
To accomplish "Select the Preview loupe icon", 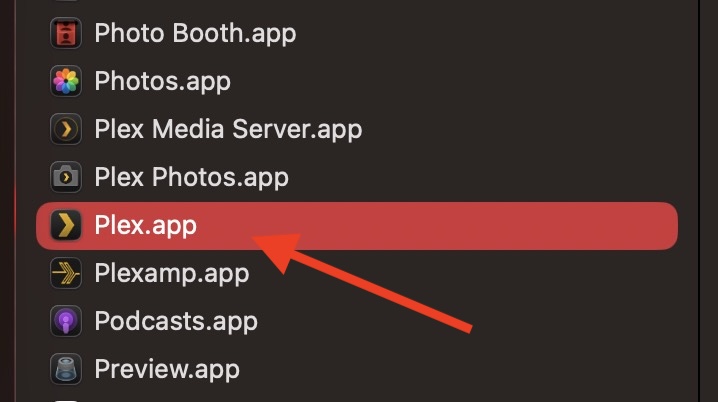I will 66,369.
